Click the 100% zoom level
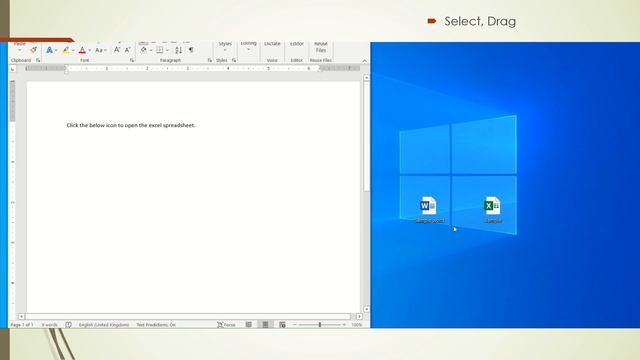The width and height of the screenshot is (640, 360). pos(357,325)
